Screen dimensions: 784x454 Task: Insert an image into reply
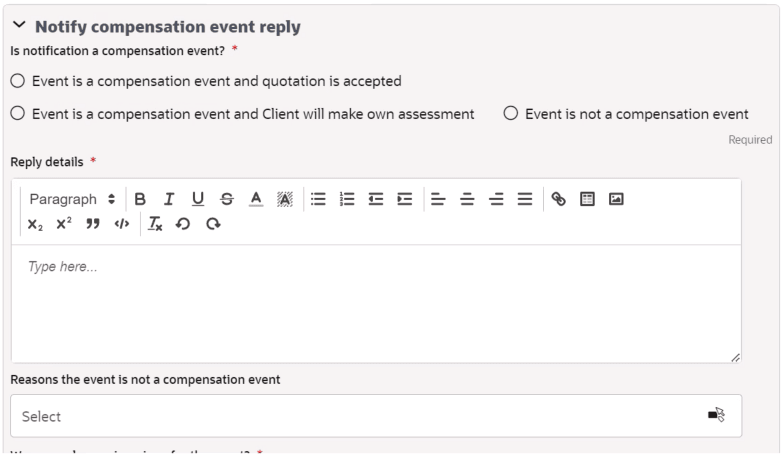click(x=616, y=199)
